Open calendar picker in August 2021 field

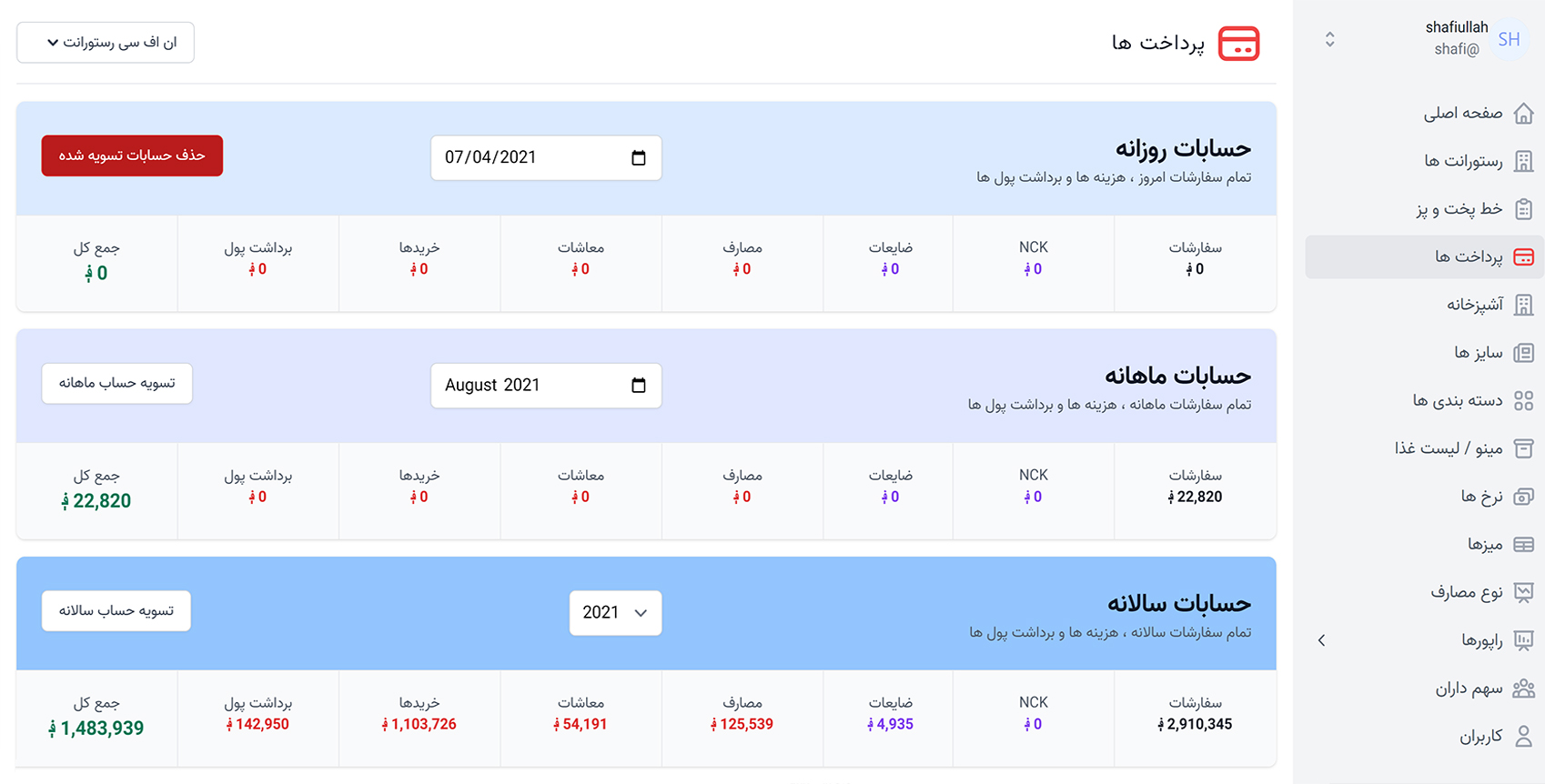click(x=639, y=386)
